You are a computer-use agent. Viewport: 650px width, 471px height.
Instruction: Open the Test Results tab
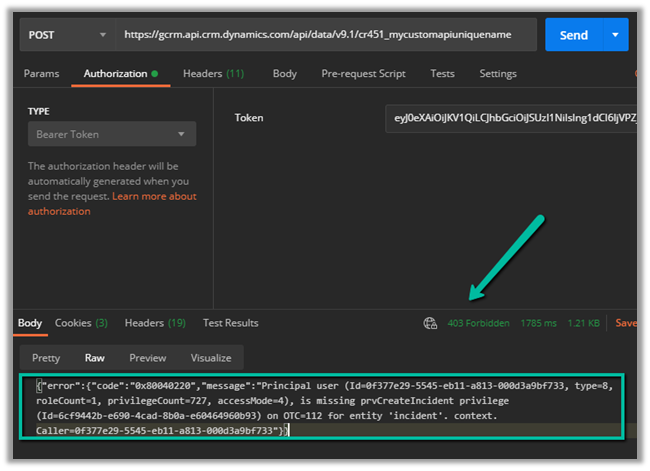tap(230, 323)
